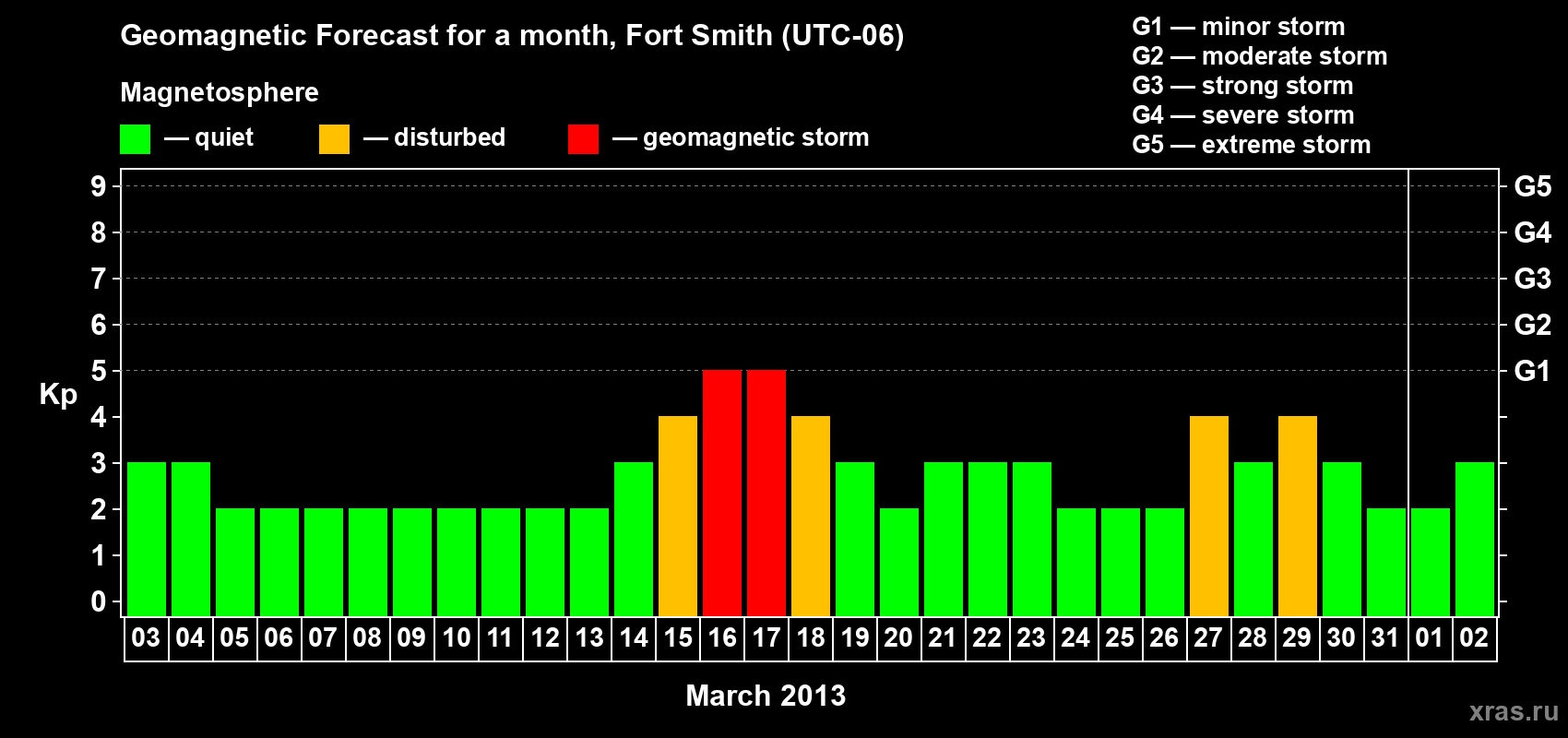Click the green bar for April 01
The height and width of the screenshot is (738, 1568).
click(1431, 562)
